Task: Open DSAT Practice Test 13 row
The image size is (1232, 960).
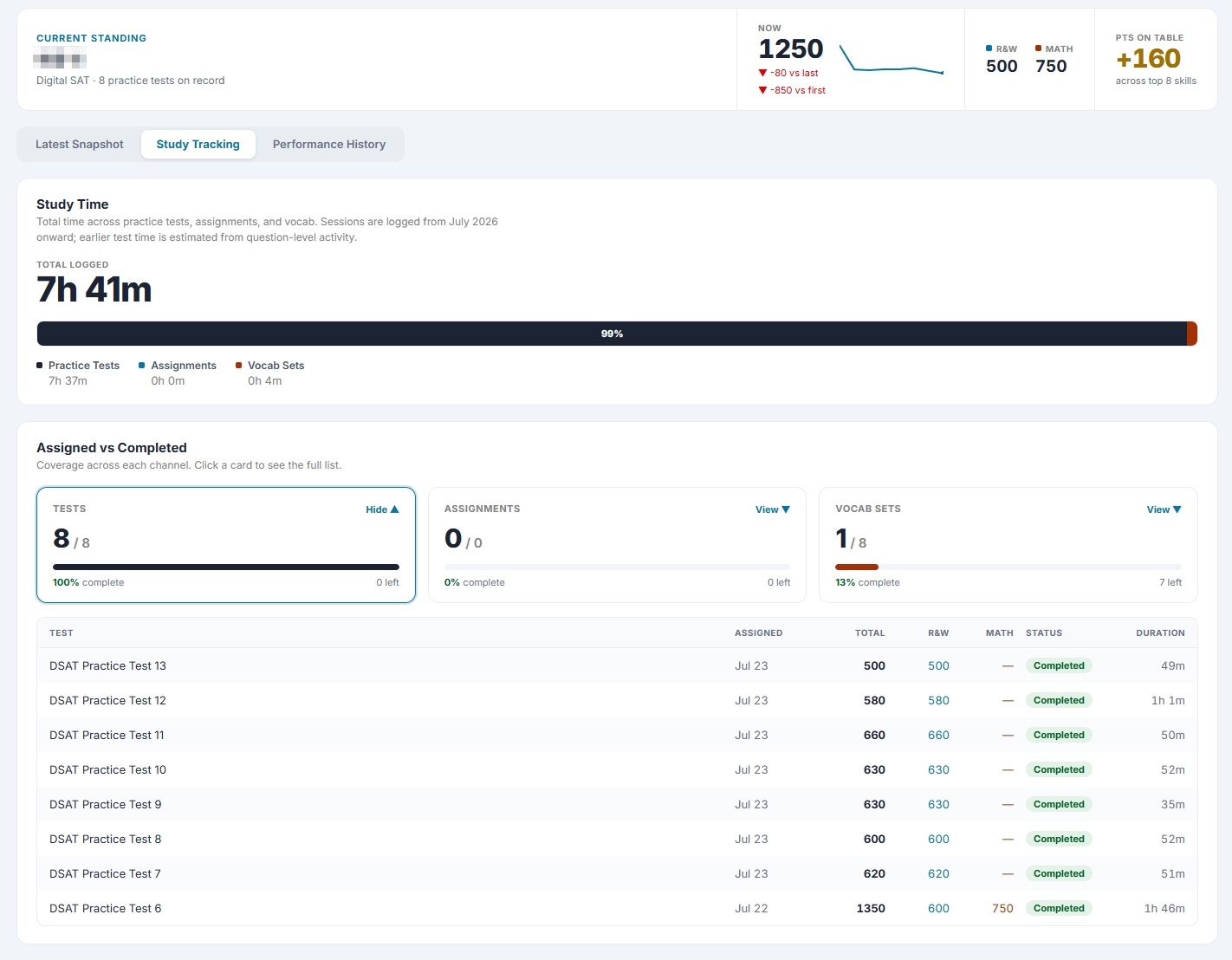Action: [x=617, y=665]
